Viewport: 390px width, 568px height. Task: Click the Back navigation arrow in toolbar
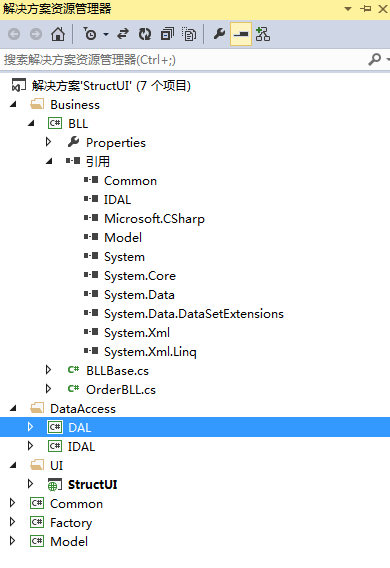coord(14,34)
